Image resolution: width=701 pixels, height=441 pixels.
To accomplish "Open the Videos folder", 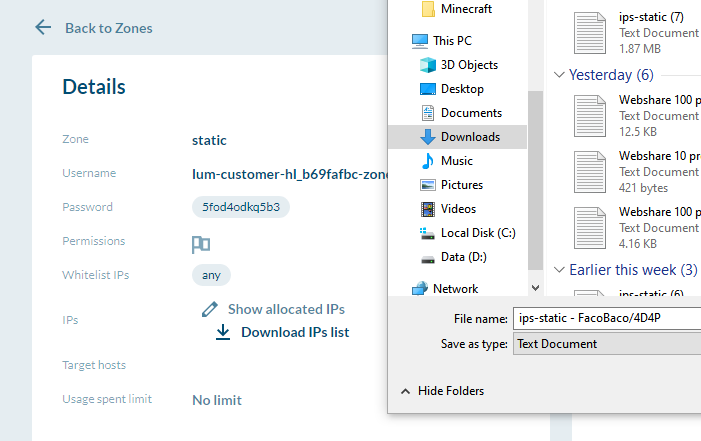I will tap(458, 209).
